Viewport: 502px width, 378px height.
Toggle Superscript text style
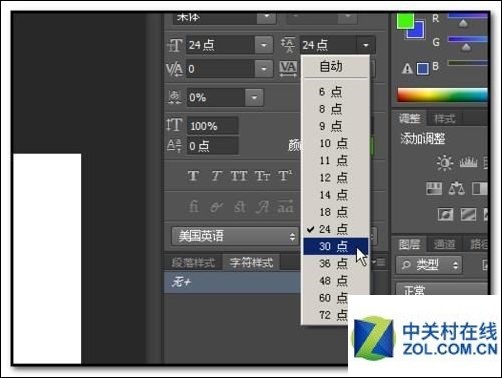[285, 176]
